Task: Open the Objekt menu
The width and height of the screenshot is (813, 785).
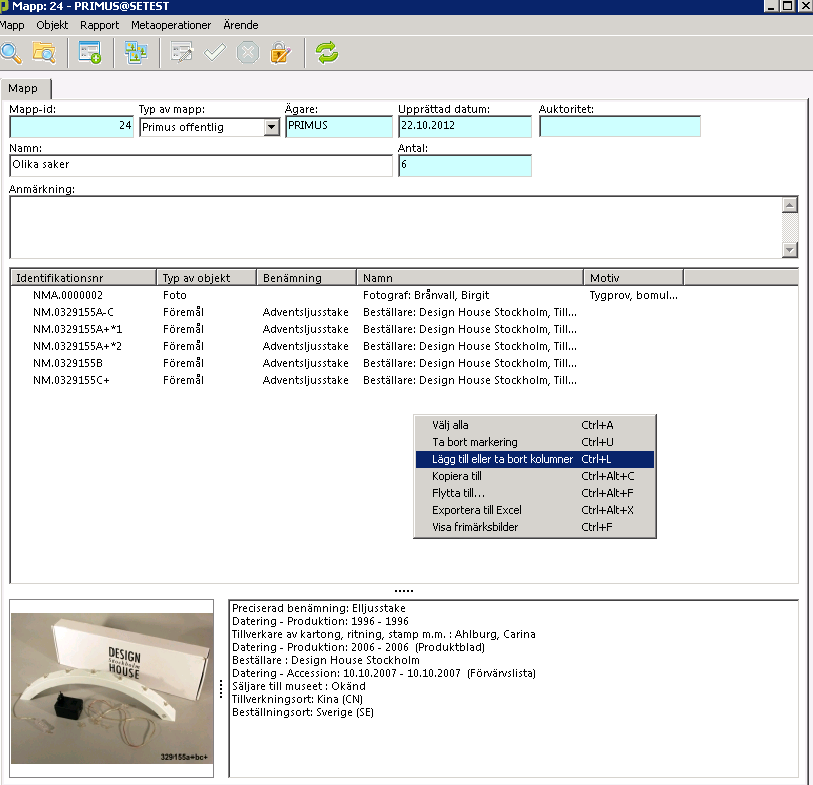Action: click(x=52, y=25)
